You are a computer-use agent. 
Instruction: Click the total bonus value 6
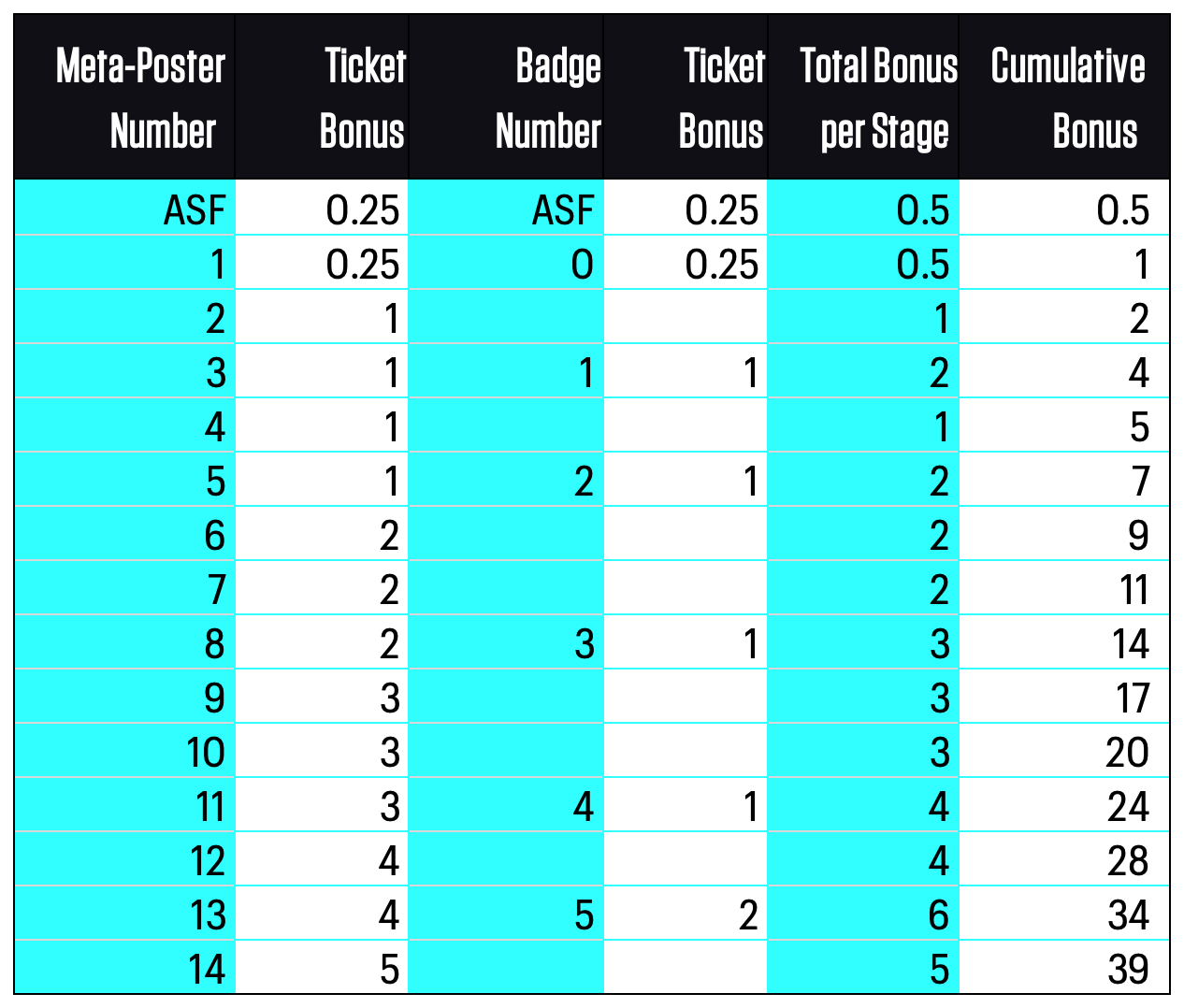[x=863, y=914]
